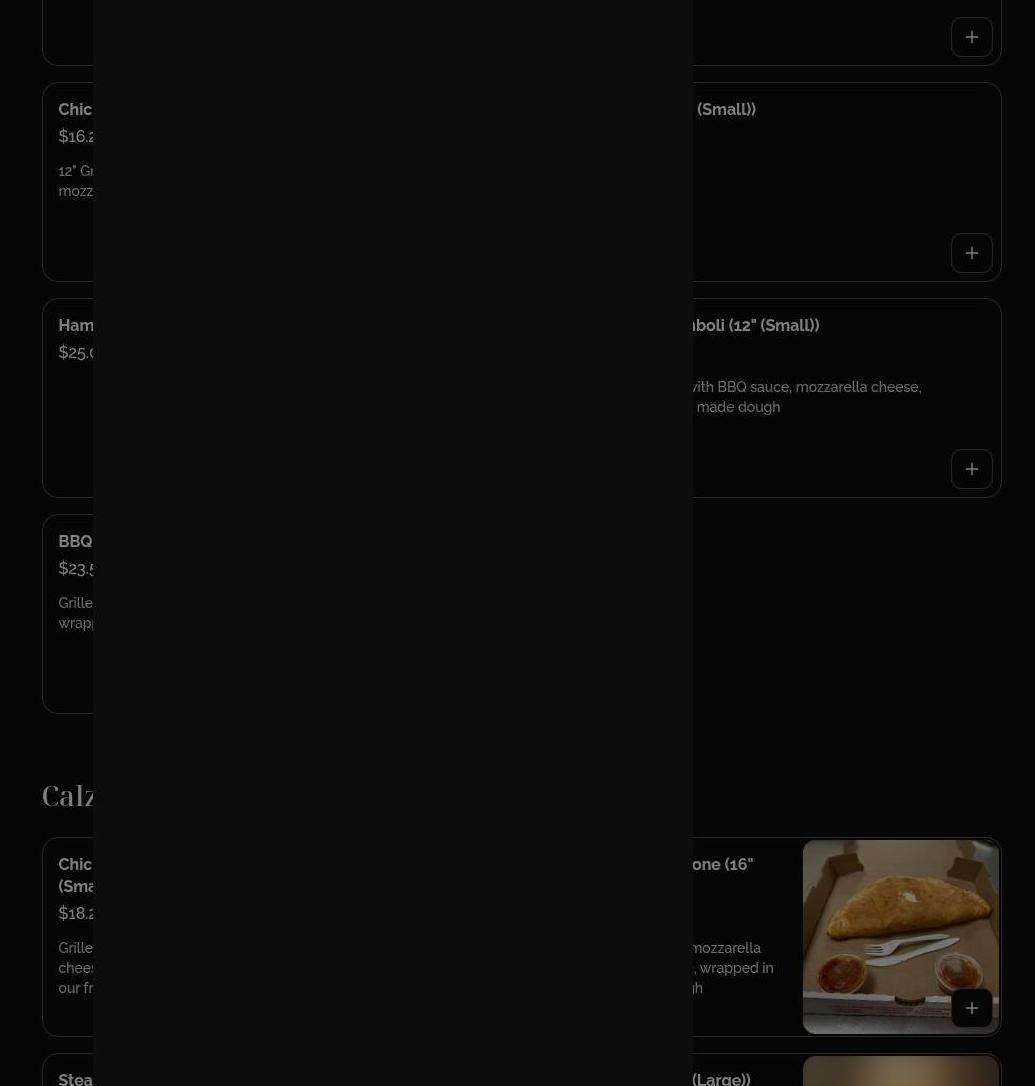This screenshot has height=1086, width=1035.
Task: Click the plus icon on the topmost partial card
Action: (971, 37)
